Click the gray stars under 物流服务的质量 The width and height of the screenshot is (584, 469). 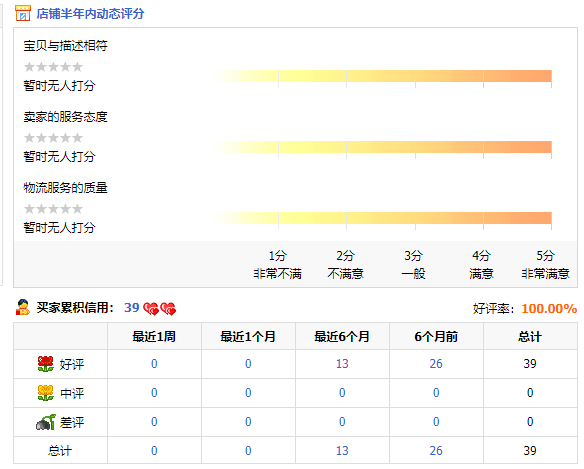coord(53,209)
